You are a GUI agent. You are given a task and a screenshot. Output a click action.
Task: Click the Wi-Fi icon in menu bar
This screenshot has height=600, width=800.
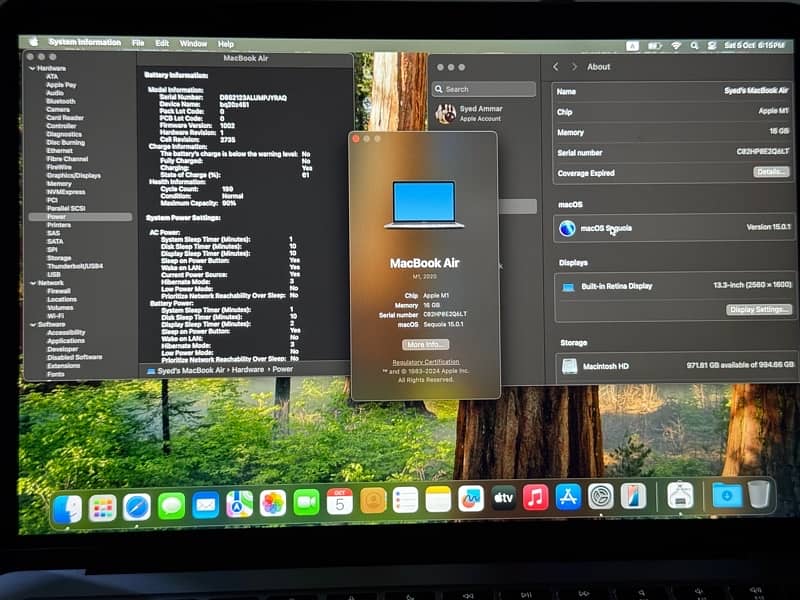point(676,46)
